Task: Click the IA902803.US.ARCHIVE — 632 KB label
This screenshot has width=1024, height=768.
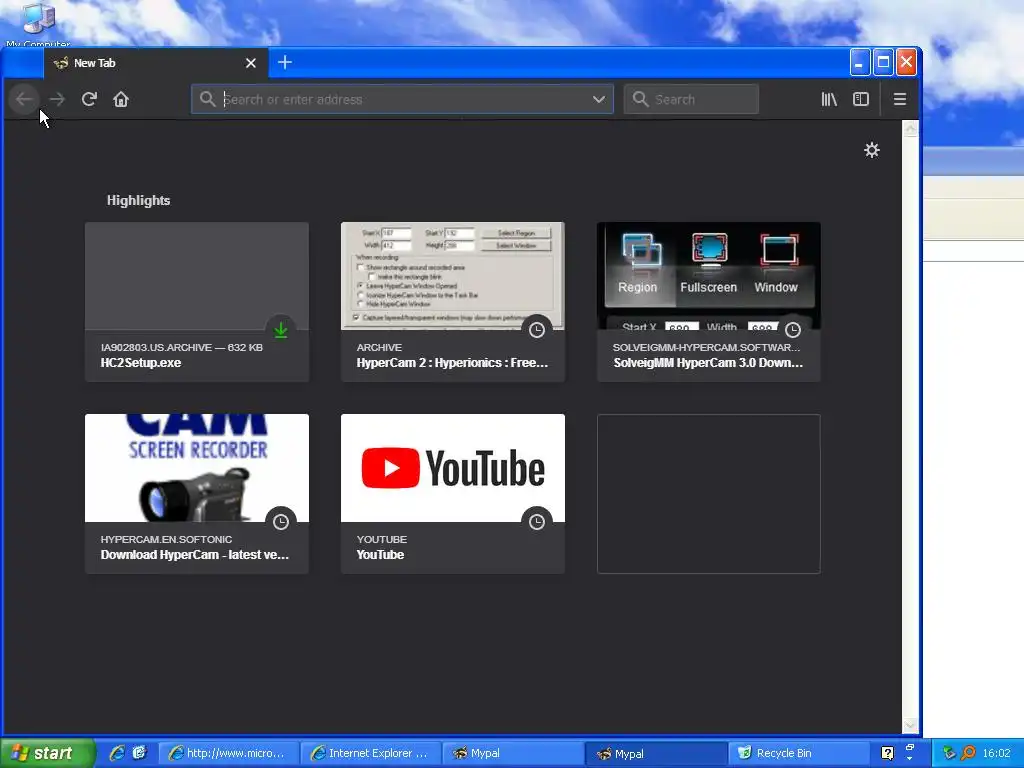Action: pyautogui.click(x=182, y=347)
